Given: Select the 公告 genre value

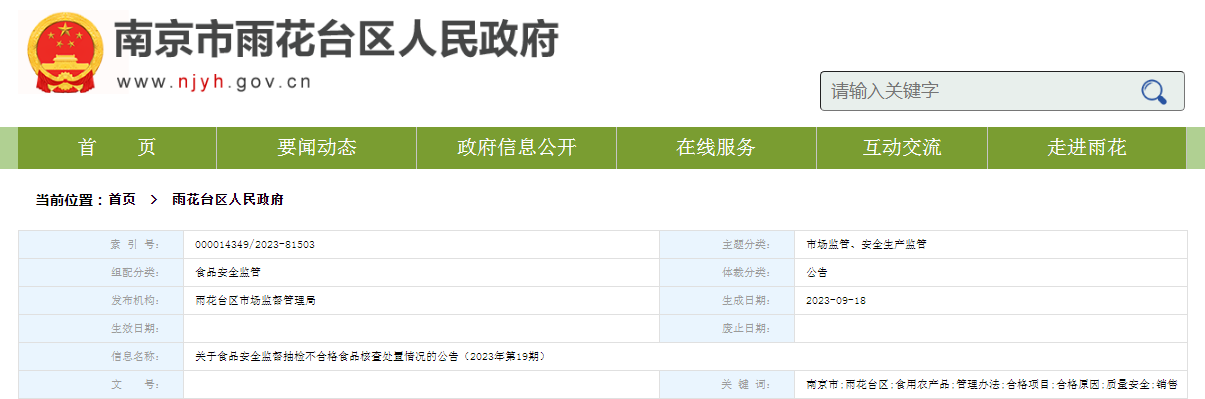Looking at the screenshot, I should pyautogui.click(x=817, y=272).
